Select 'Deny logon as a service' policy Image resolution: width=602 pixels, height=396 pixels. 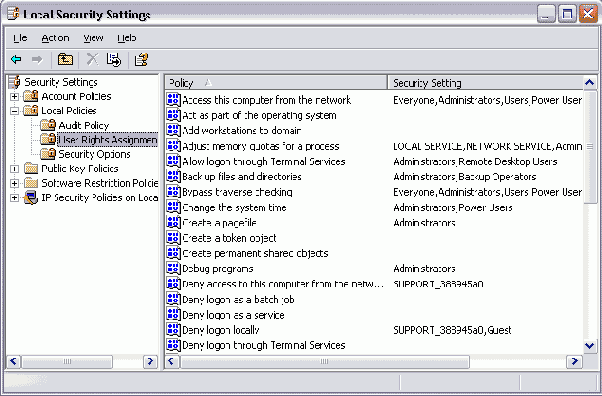[x=233, y=315]
